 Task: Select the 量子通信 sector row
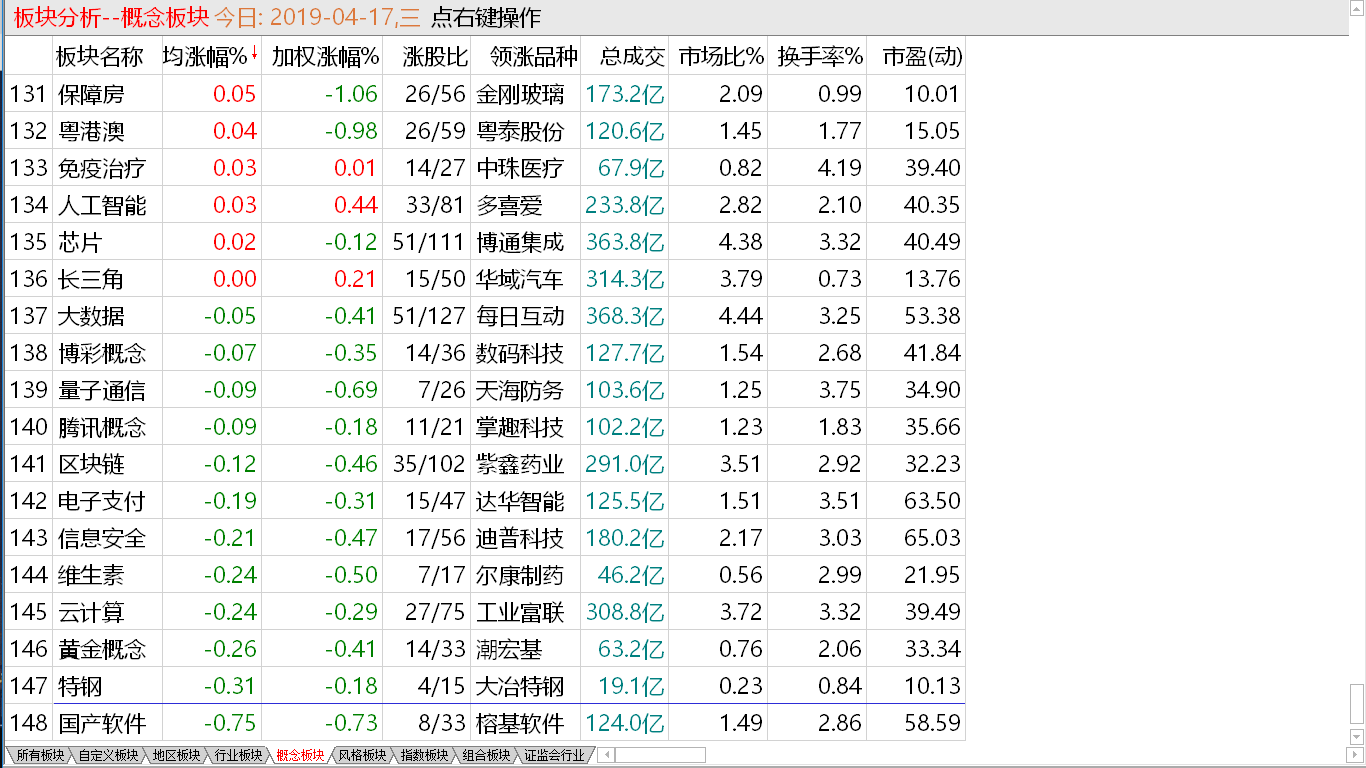tap(486, 390)
